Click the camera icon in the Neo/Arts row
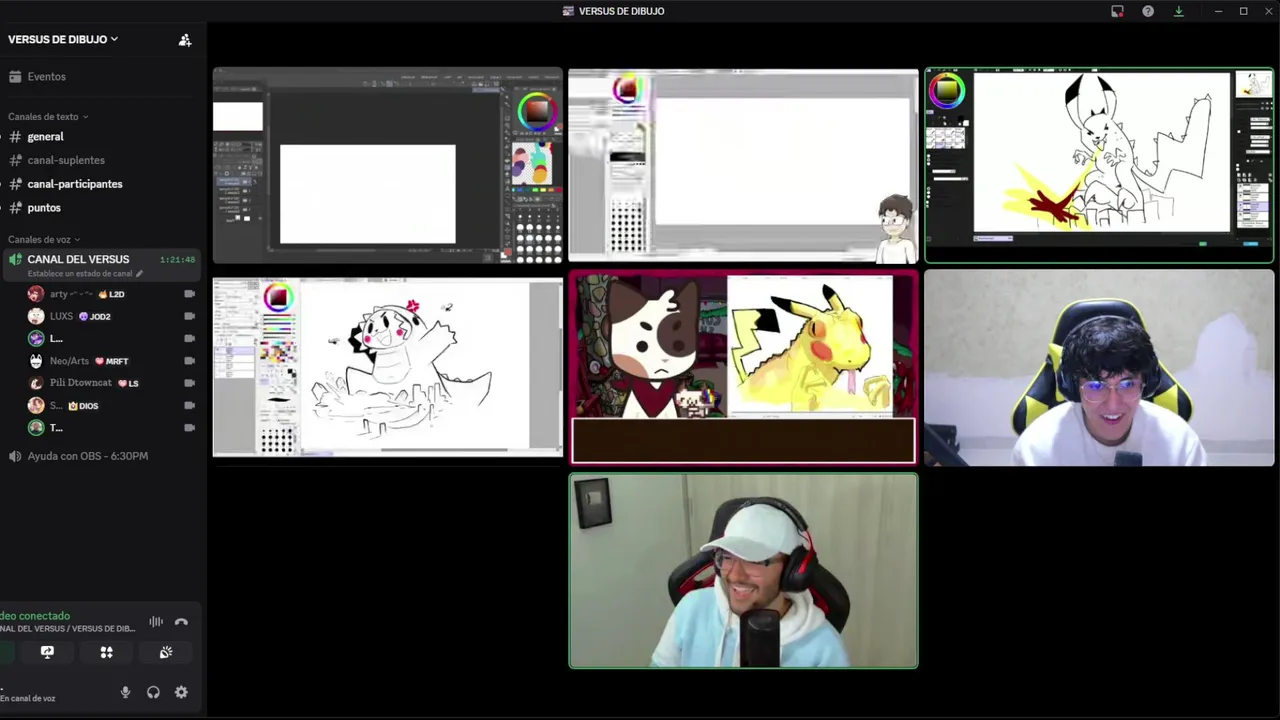This screenshot has width=1280, height=720. tap(189, 361)
